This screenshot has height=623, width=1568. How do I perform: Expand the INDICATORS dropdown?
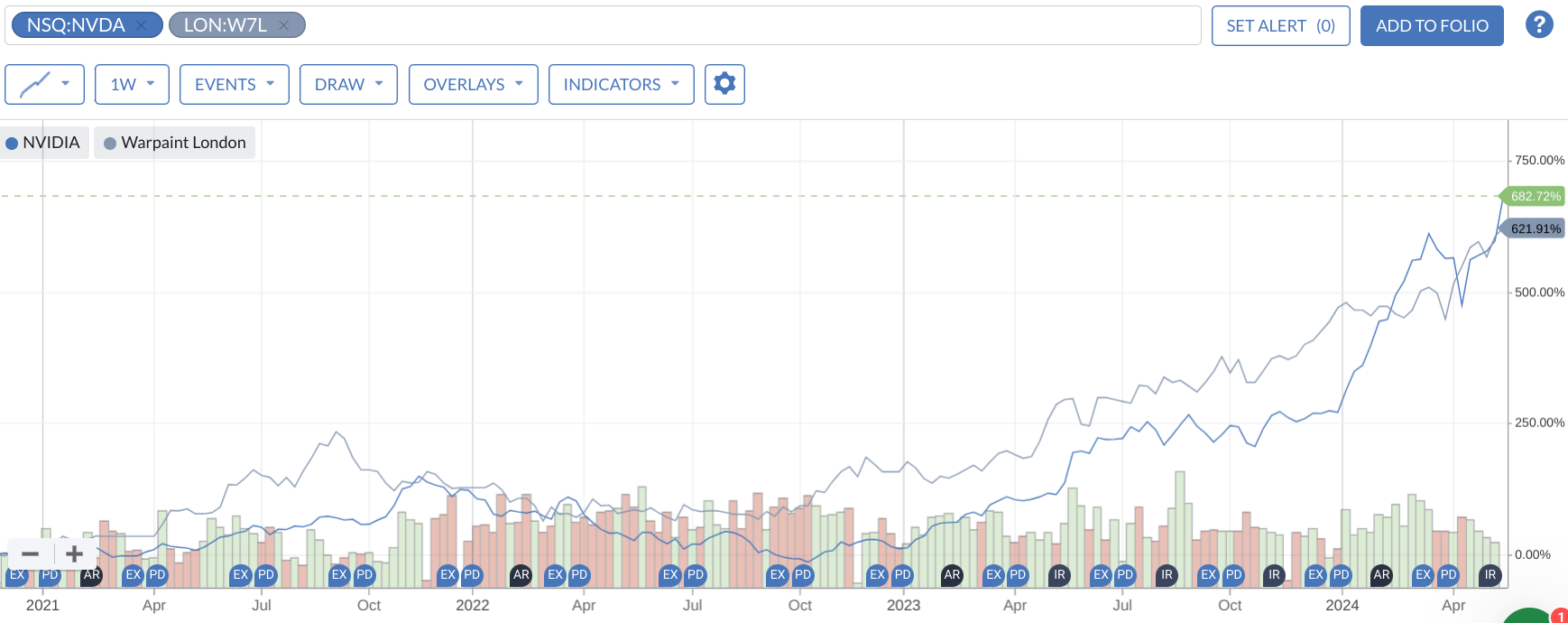(x=622, y=84)
